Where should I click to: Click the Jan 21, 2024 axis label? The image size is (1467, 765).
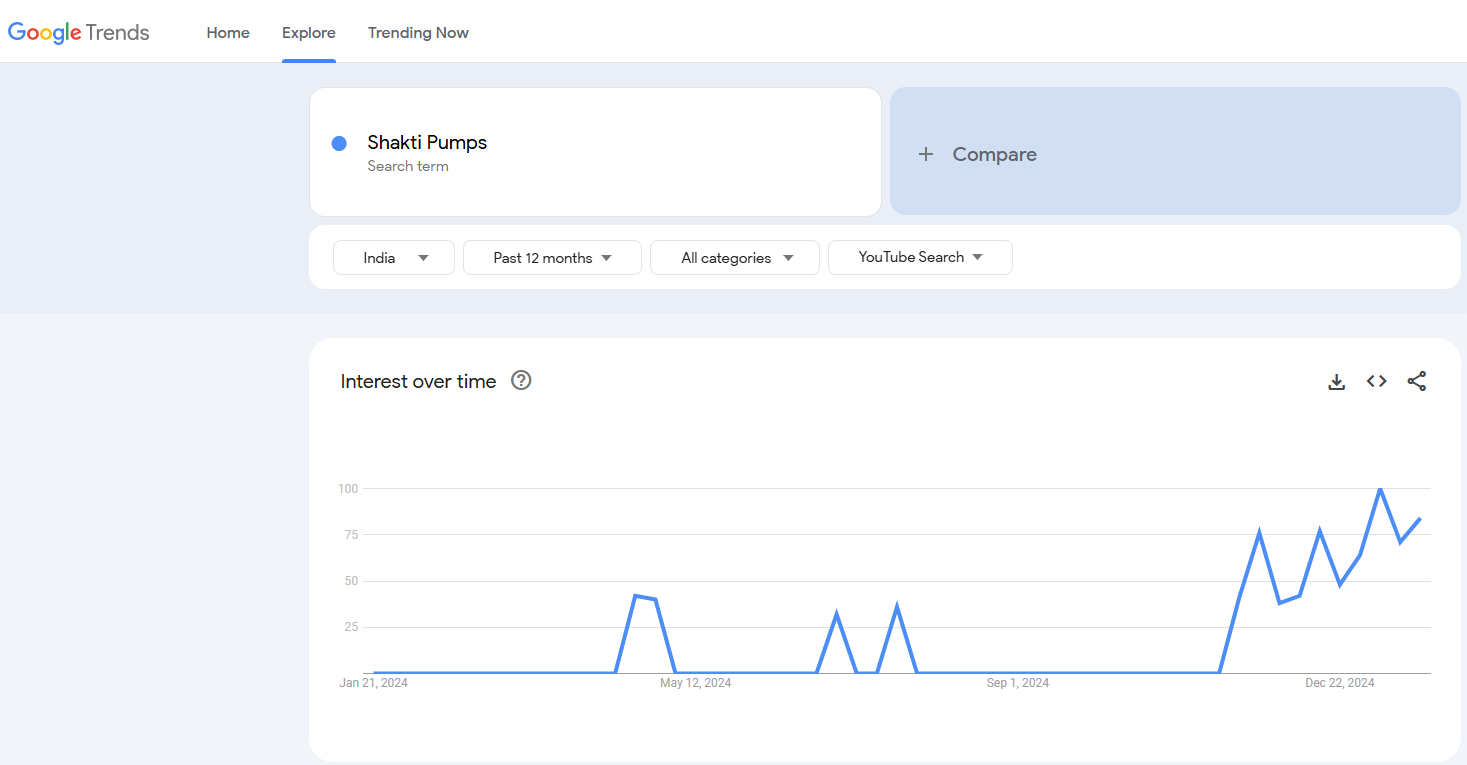pos(374,683)
